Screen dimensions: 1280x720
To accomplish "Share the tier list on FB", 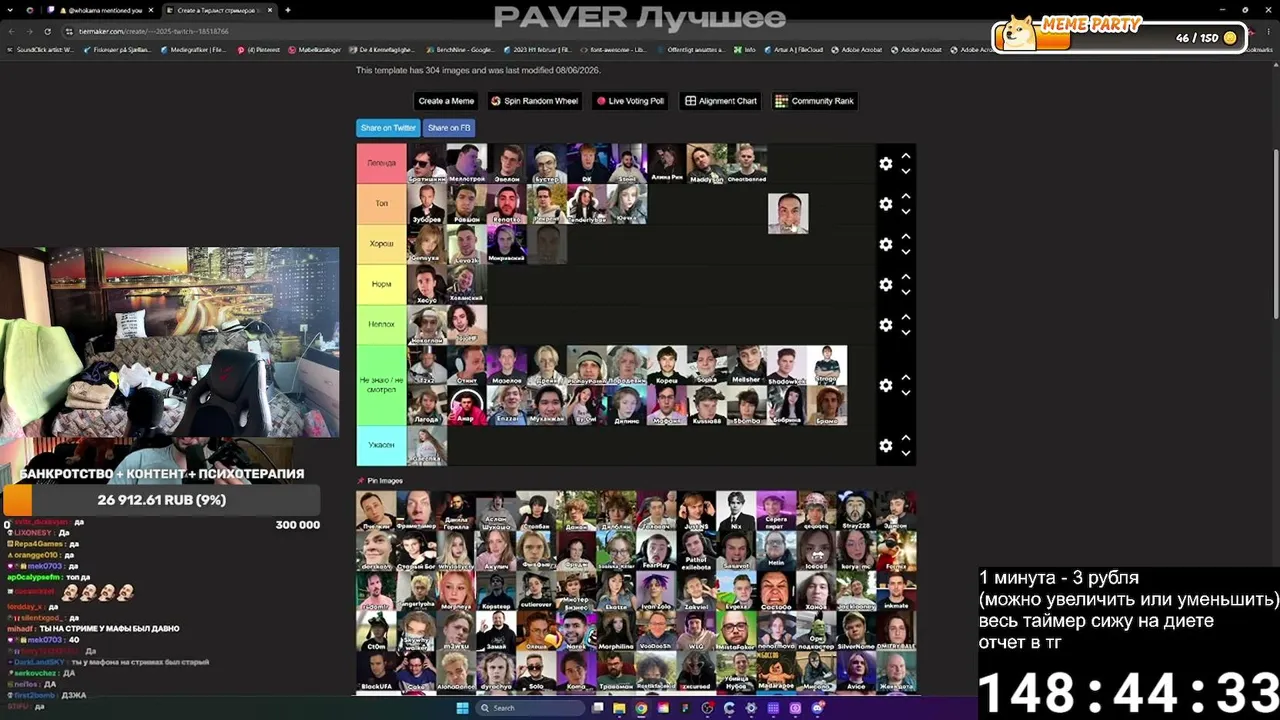I will click(449, 128).
